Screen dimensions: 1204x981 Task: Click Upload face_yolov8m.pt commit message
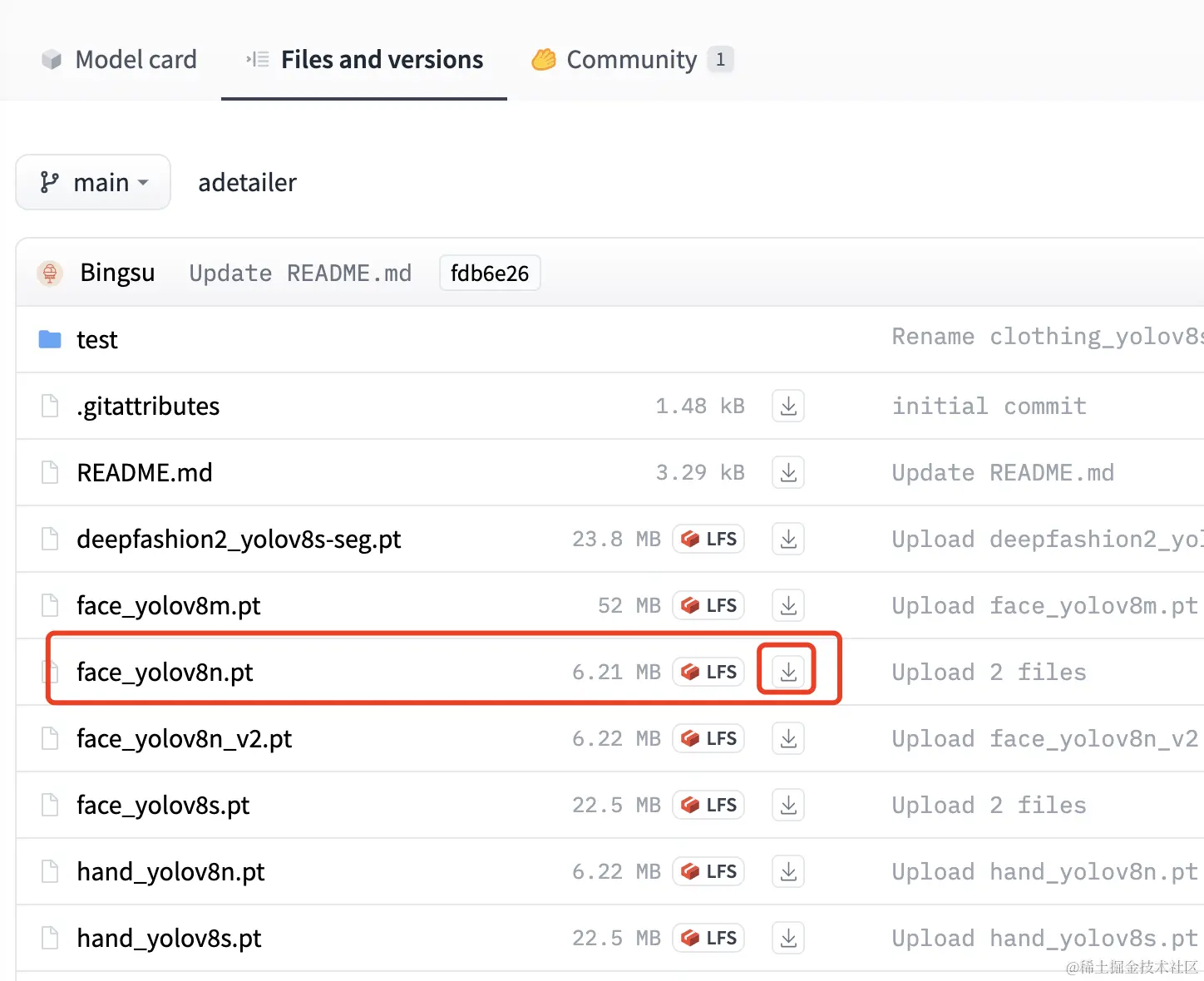[x=1045, y=605]
